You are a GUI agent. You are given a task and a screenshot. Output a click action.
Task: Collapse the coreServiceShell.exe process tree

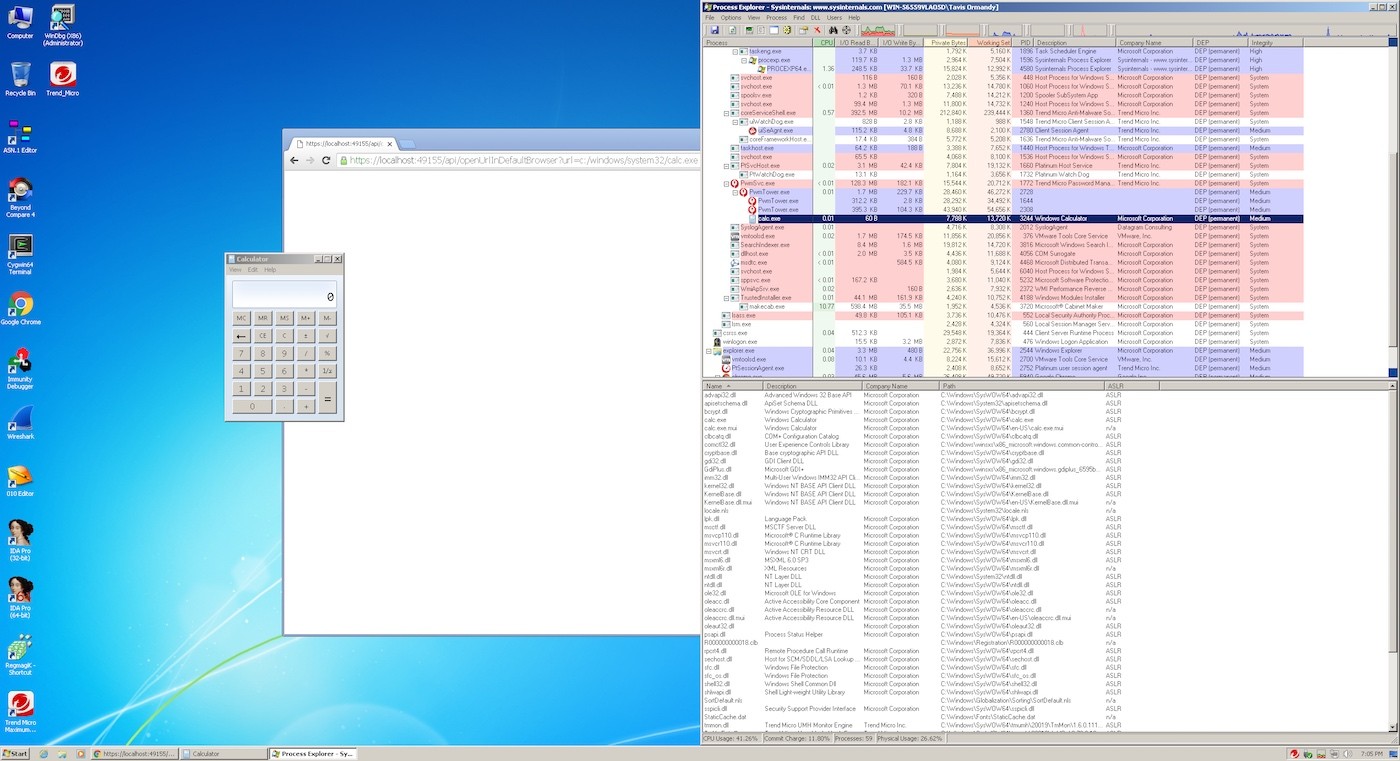tap(727, 113)
